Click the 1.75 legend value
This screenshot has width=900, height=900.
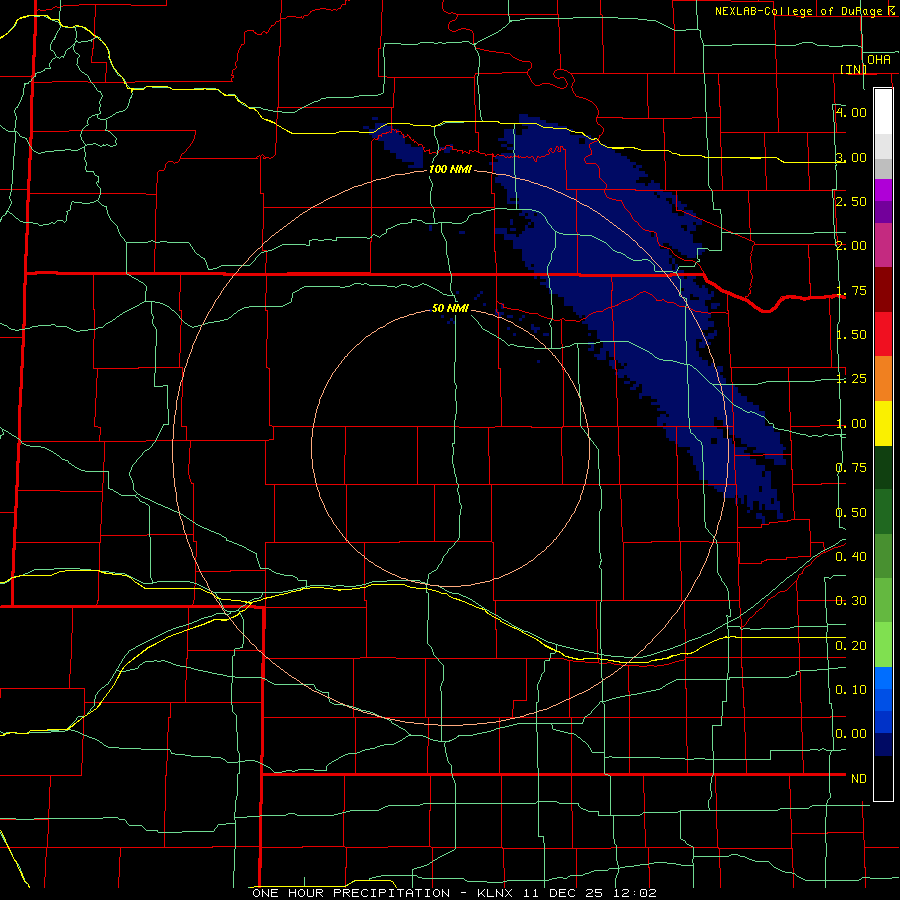tap(851, 290)
